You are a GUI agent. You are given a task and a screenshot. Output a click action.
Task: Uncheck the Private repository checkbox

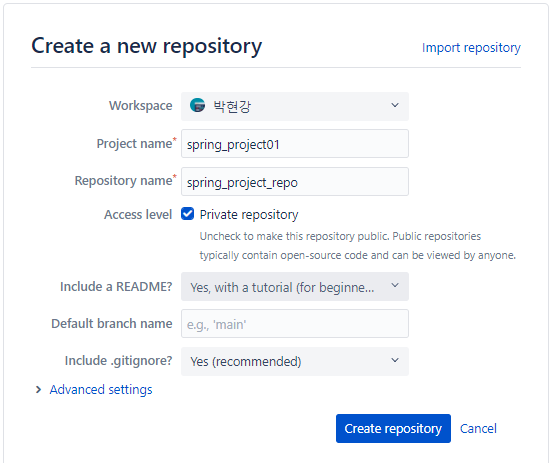[187, 214]
